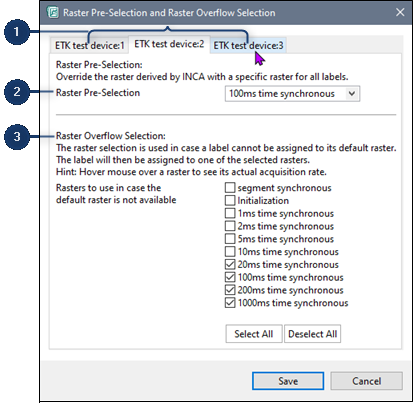Click the INCA dialog title bar icon
This screenshot has width=417, height=405.
53,12
